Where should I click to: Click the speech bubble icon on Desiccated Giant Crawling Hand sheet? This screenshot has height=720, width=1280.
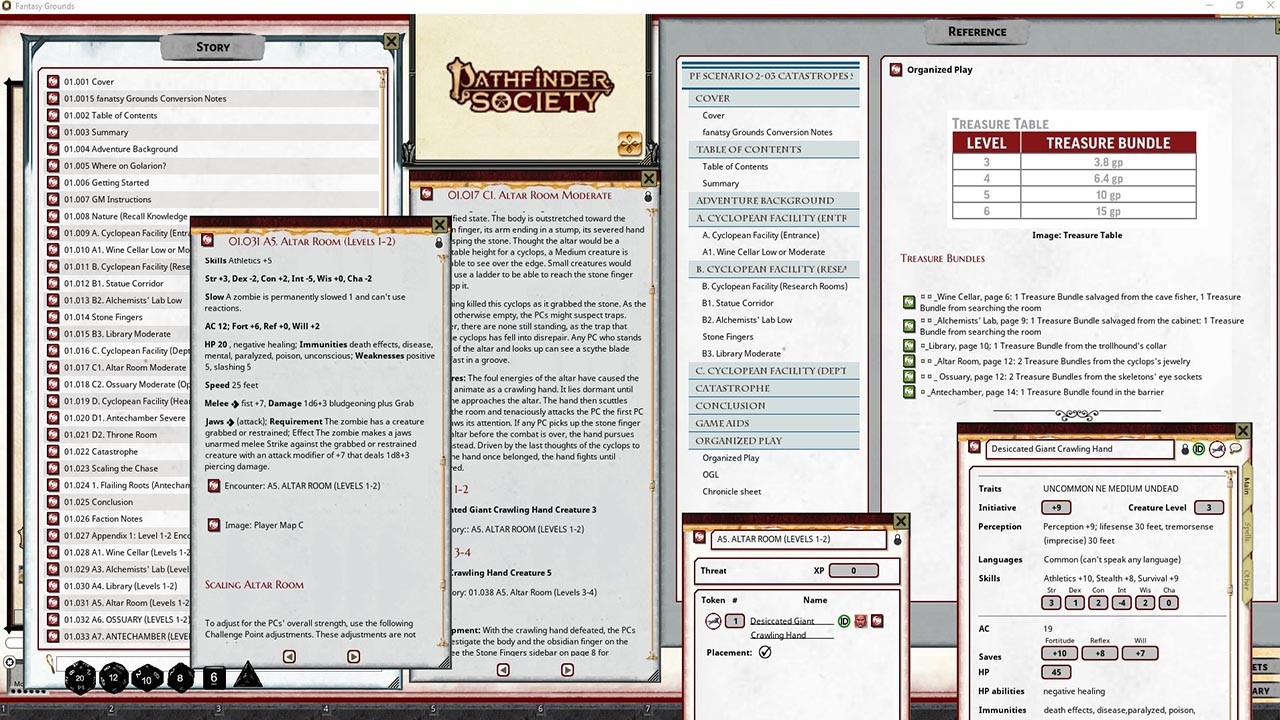coord(1236,449)
